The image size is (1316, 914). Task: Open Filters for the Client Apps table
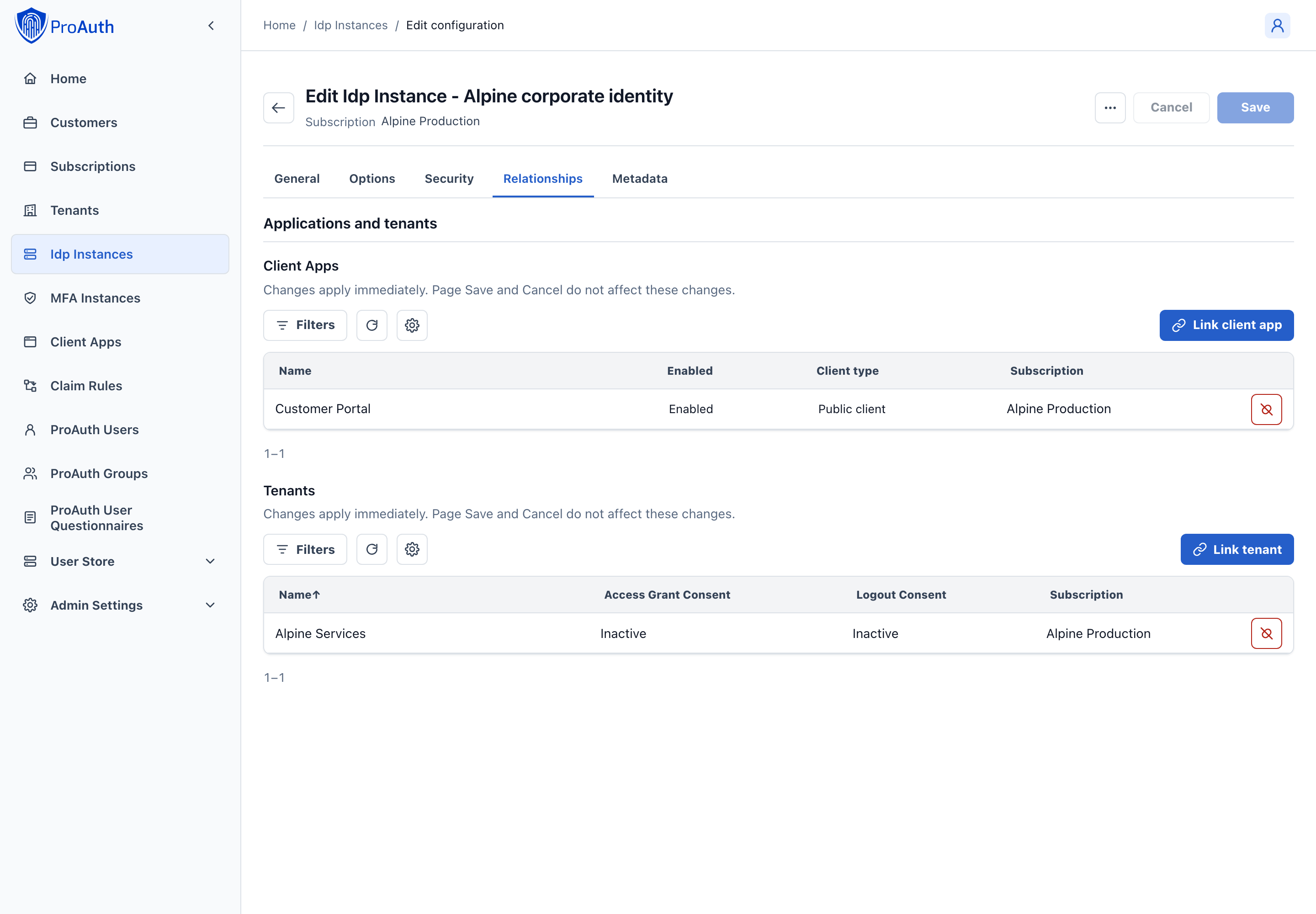[305, 325]
